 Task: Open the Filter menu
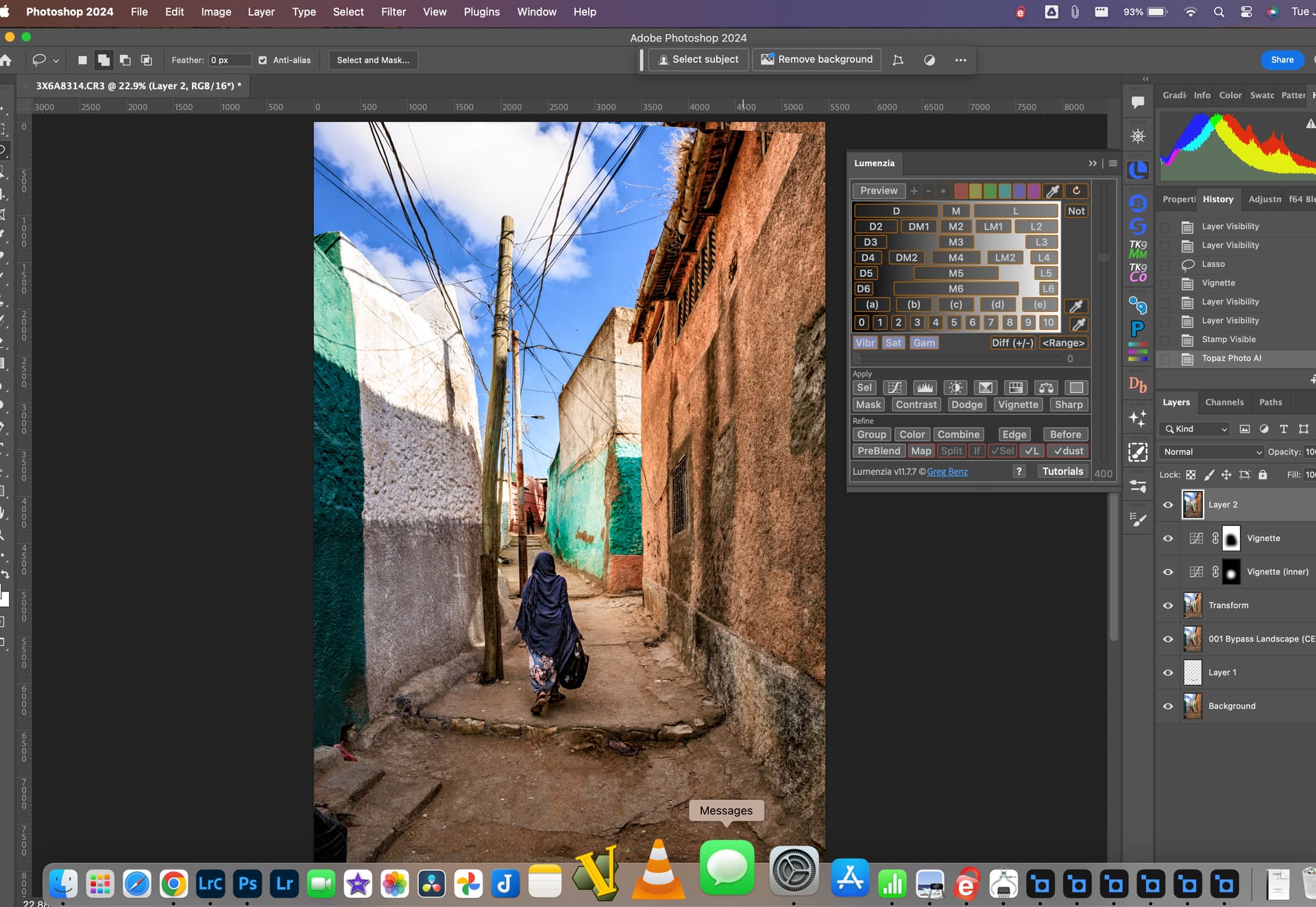click(393, 12)
